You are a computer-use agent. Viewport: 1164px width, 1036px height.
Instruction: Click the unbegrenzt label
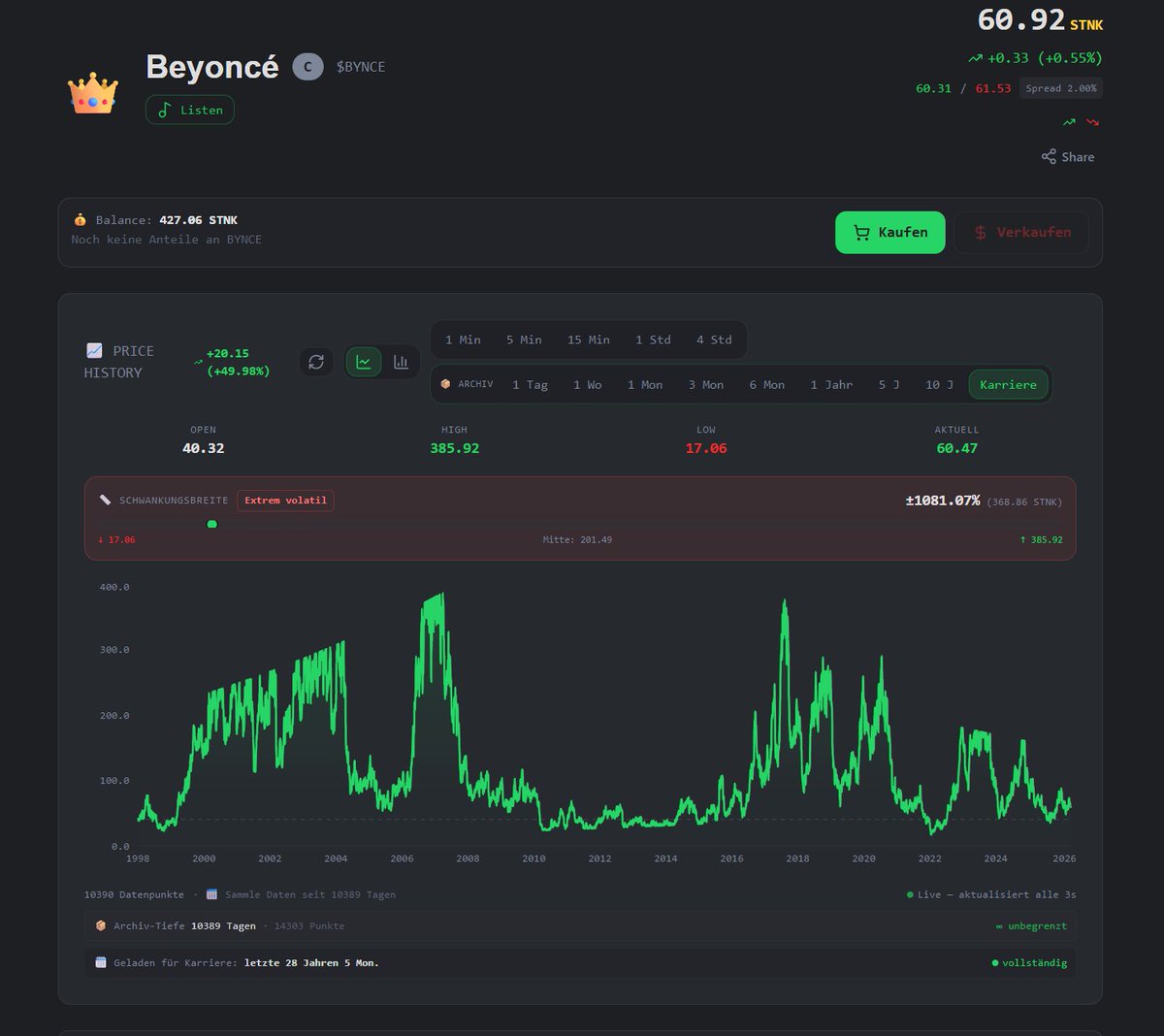(x=1031, y=926)
